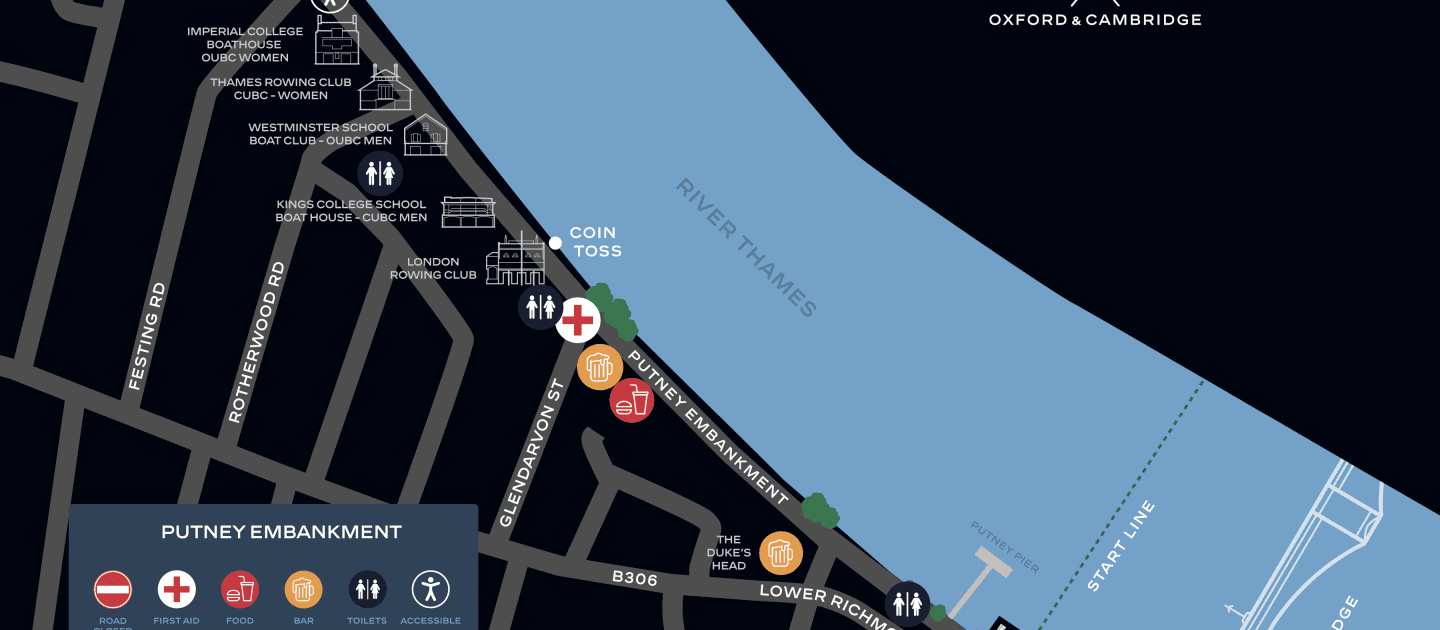Select the Imperial College Boathouse building icon
Viewport: 1440px width, 630px height.
point(337,42)
